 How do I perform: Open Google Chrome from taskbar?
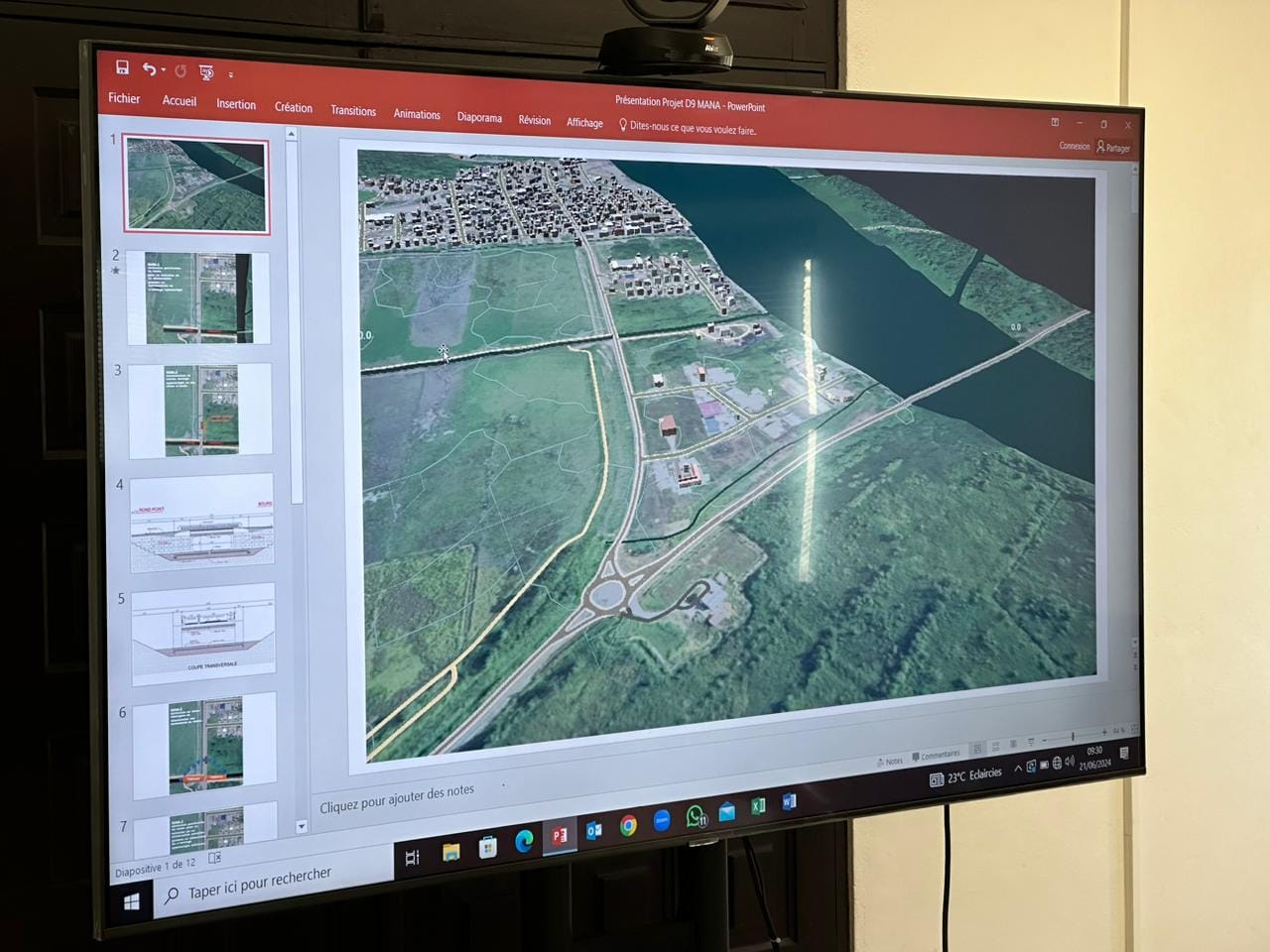coord(628,825)
